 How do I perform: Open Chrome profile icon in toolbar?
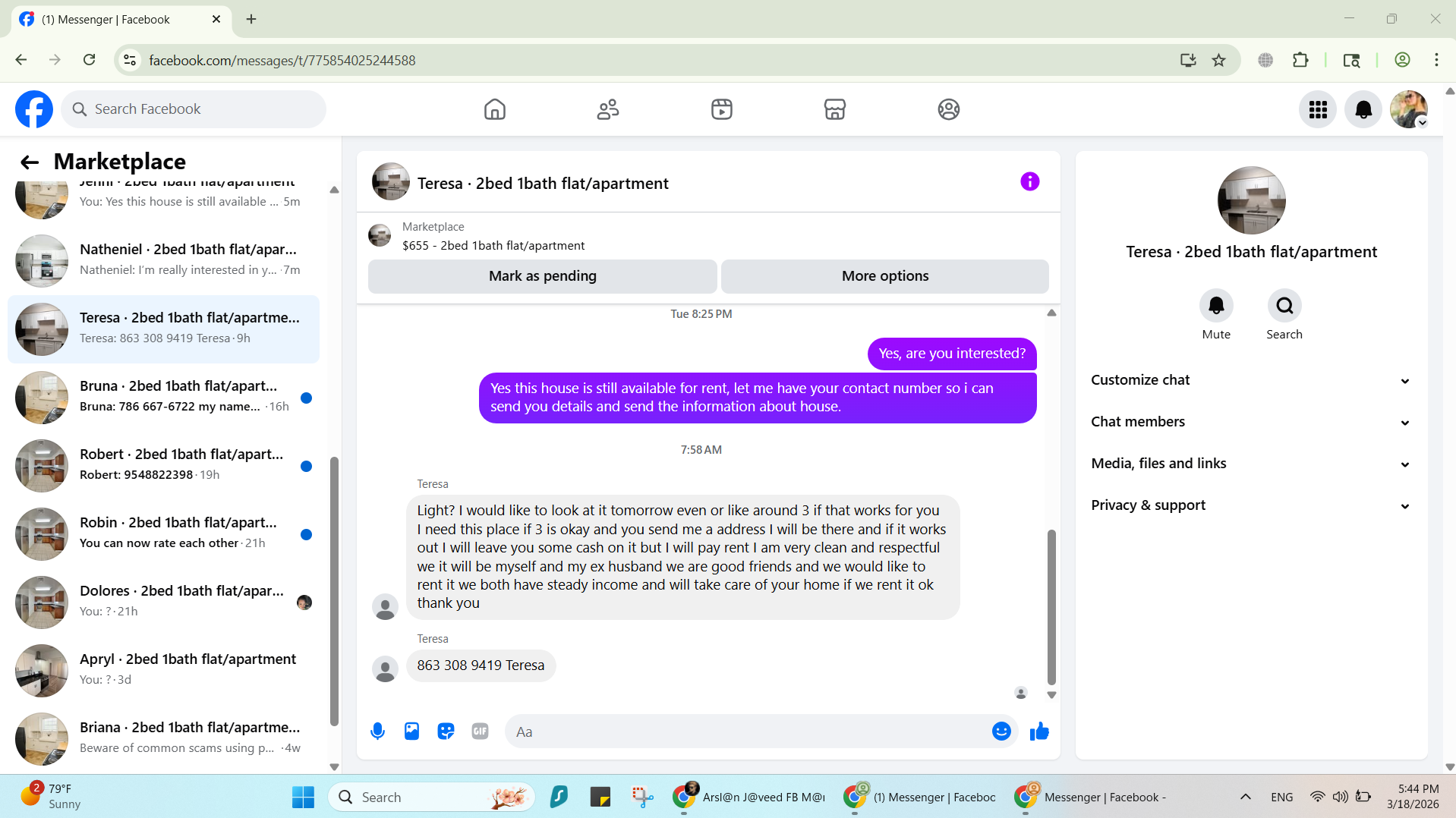pyautogui.click(x=1402, y=60)
